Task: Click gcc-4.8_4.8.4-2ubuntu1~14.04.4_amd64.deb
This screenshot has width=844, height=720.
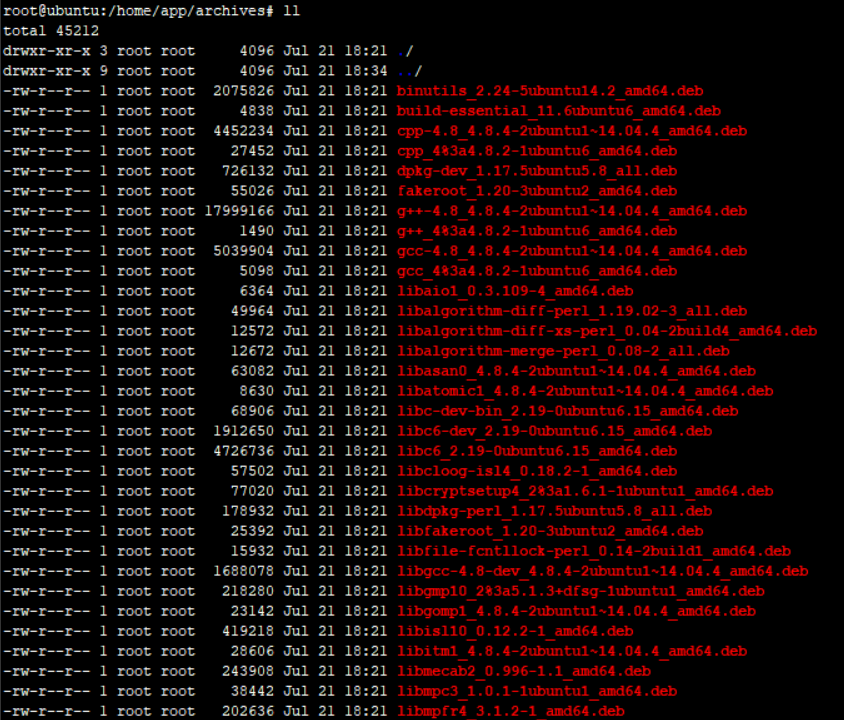Action: 572,251
